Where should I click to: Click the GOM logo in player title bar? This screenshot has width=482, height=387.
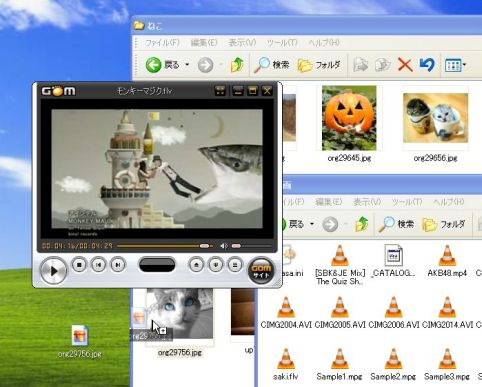(58, 91)
